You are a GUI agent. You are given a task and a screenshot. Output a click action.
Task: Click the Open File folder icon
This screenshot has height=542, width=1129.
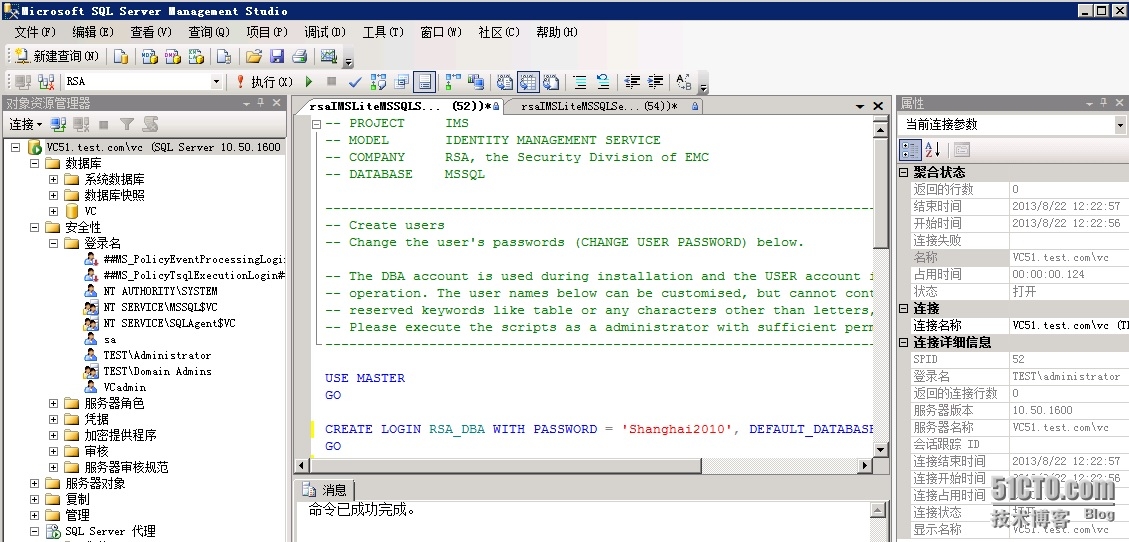[253, 56]
